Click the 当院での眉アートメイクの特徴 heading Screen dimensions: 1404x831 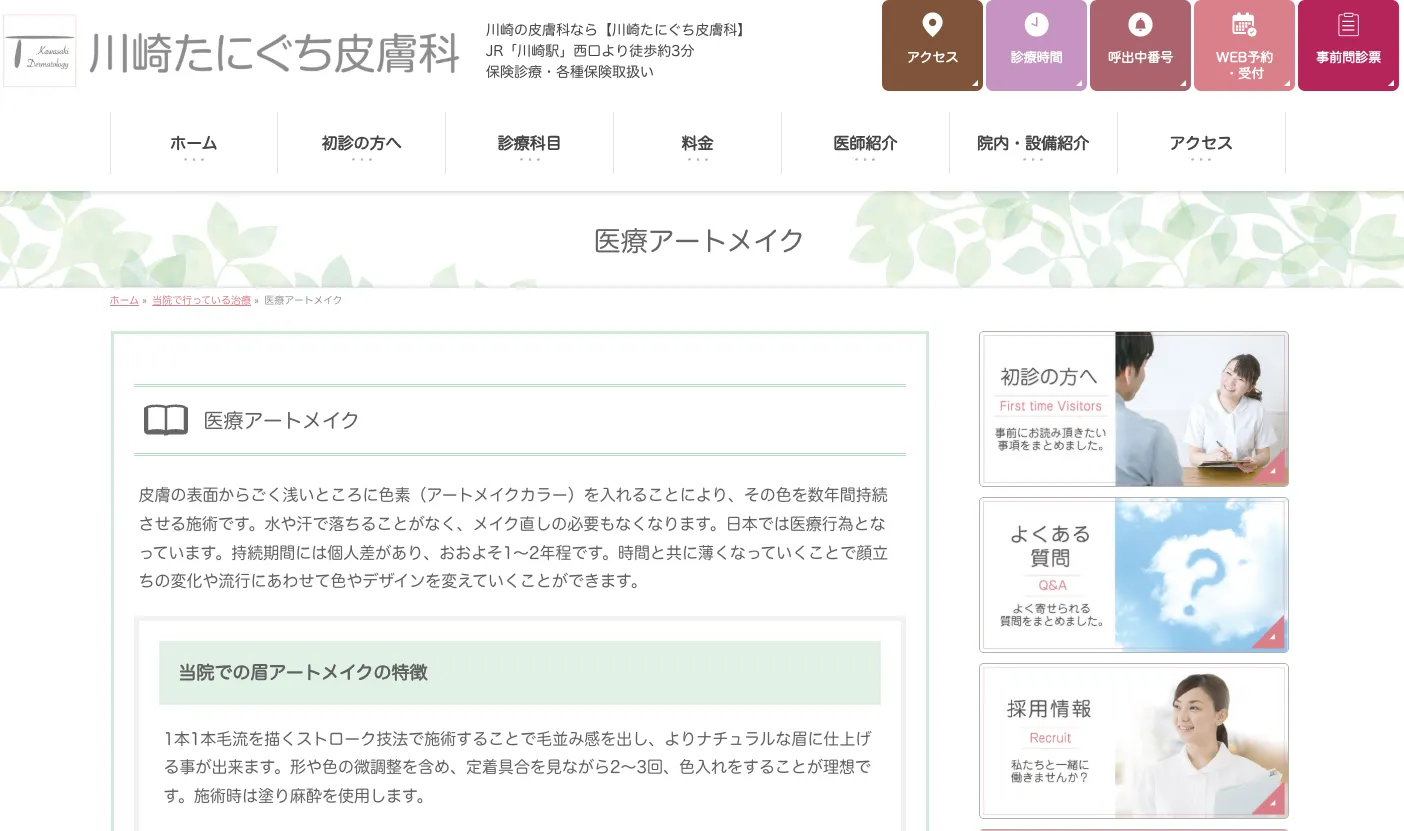(303, 672)
